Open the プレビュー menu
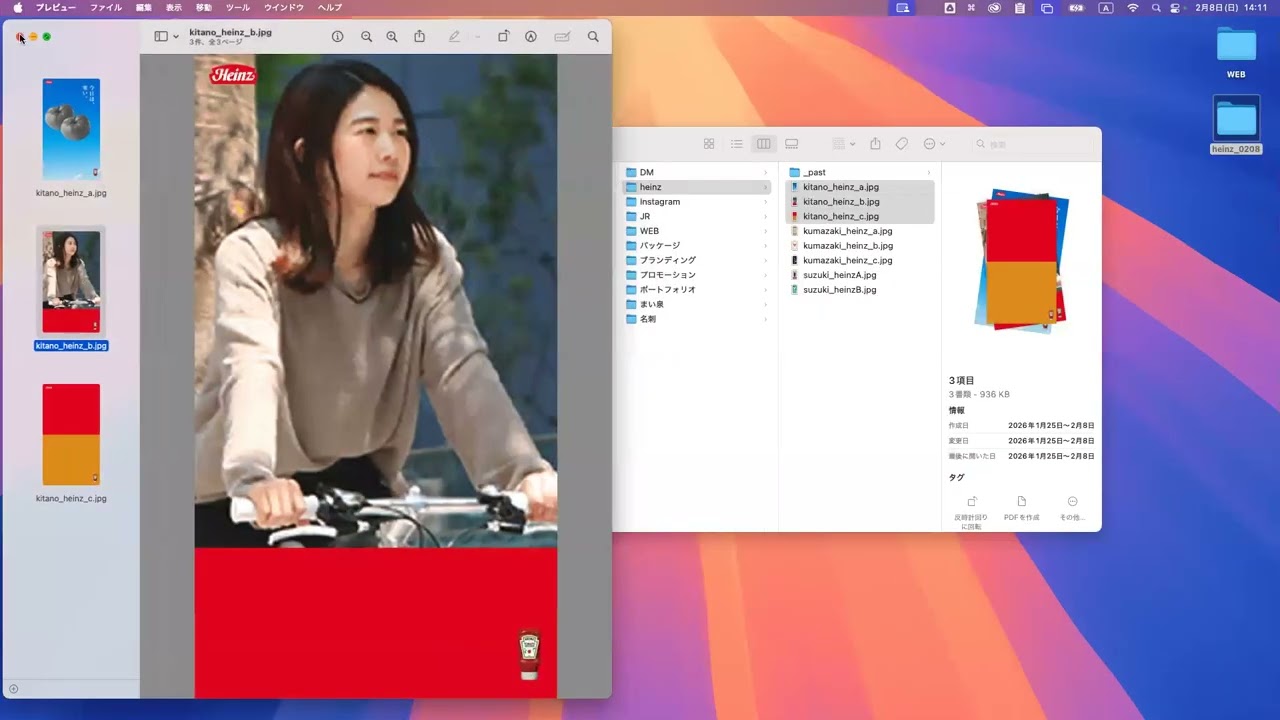The height and width of the screenshot is (720, 1280). [56, 7]
